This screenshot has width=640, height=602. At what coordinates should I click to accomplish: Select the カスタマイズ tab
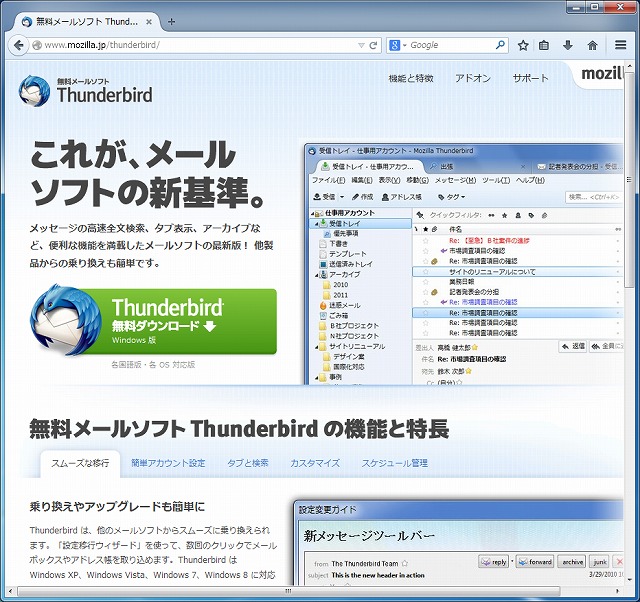[x=315, y=464]
